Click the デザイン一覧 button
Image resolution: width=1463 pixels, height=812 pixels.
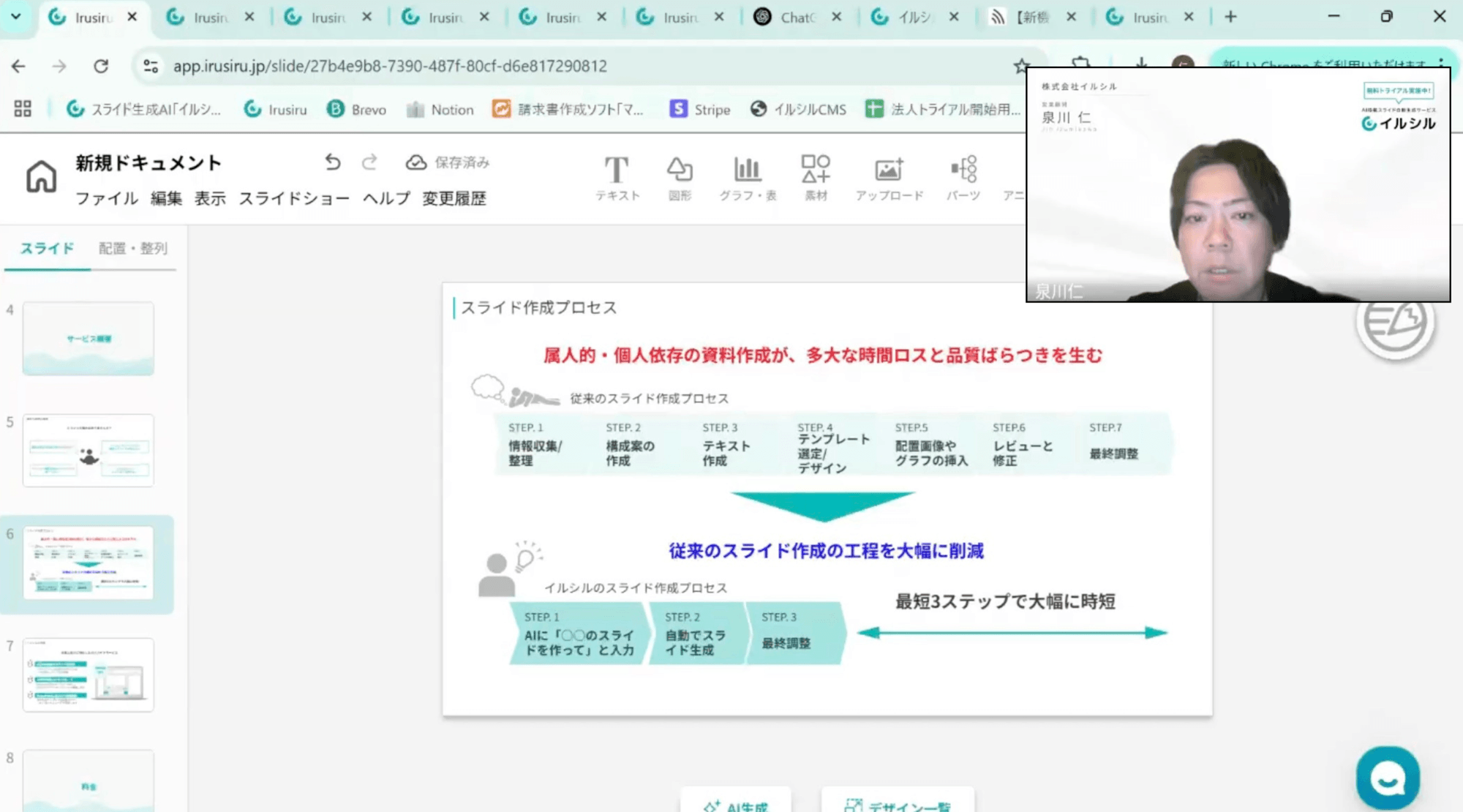[898, 804]
